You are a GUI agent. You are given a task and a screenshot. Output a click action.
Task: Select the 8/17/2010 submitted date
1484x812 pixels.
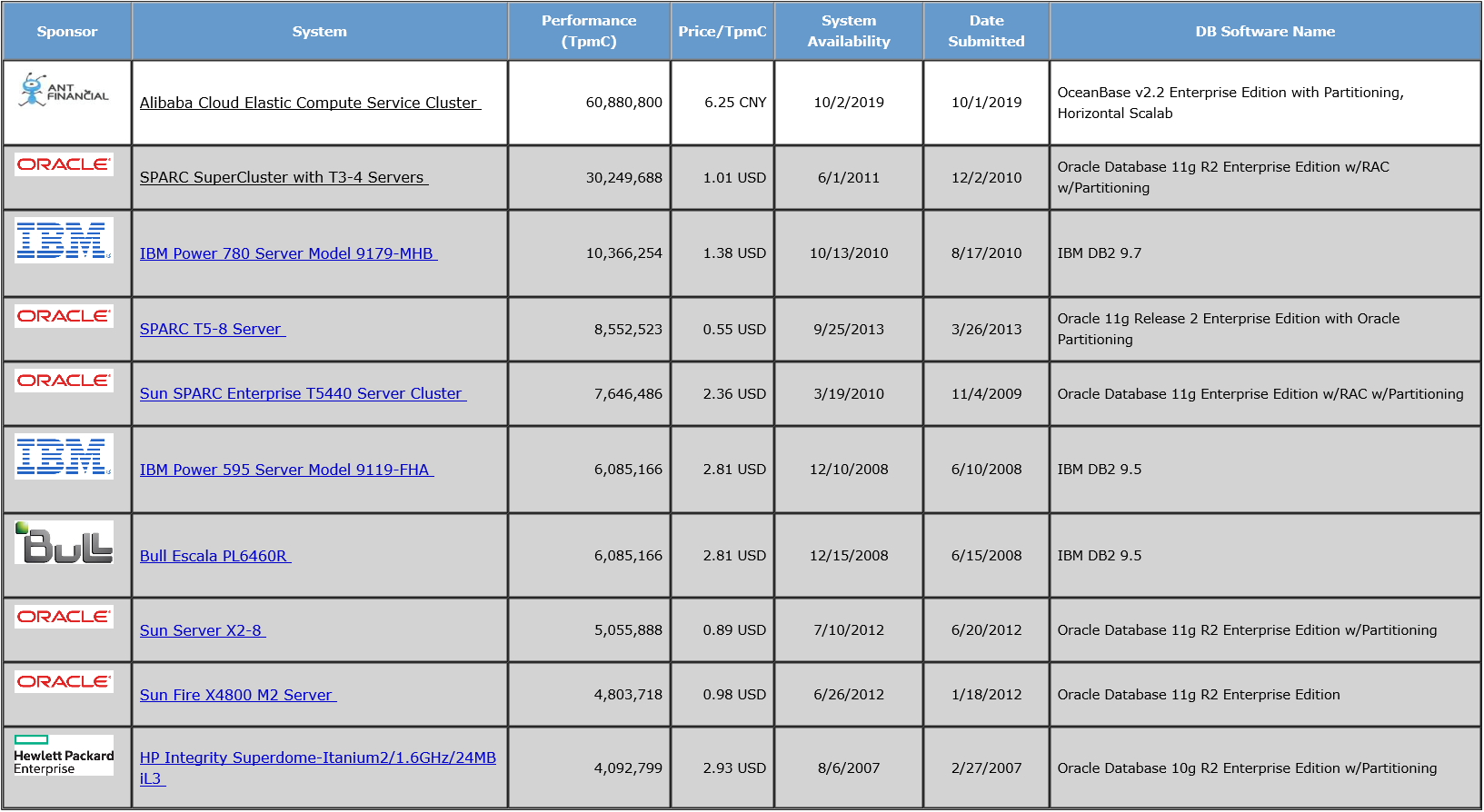pyautogui.click(x=987, y=253)
